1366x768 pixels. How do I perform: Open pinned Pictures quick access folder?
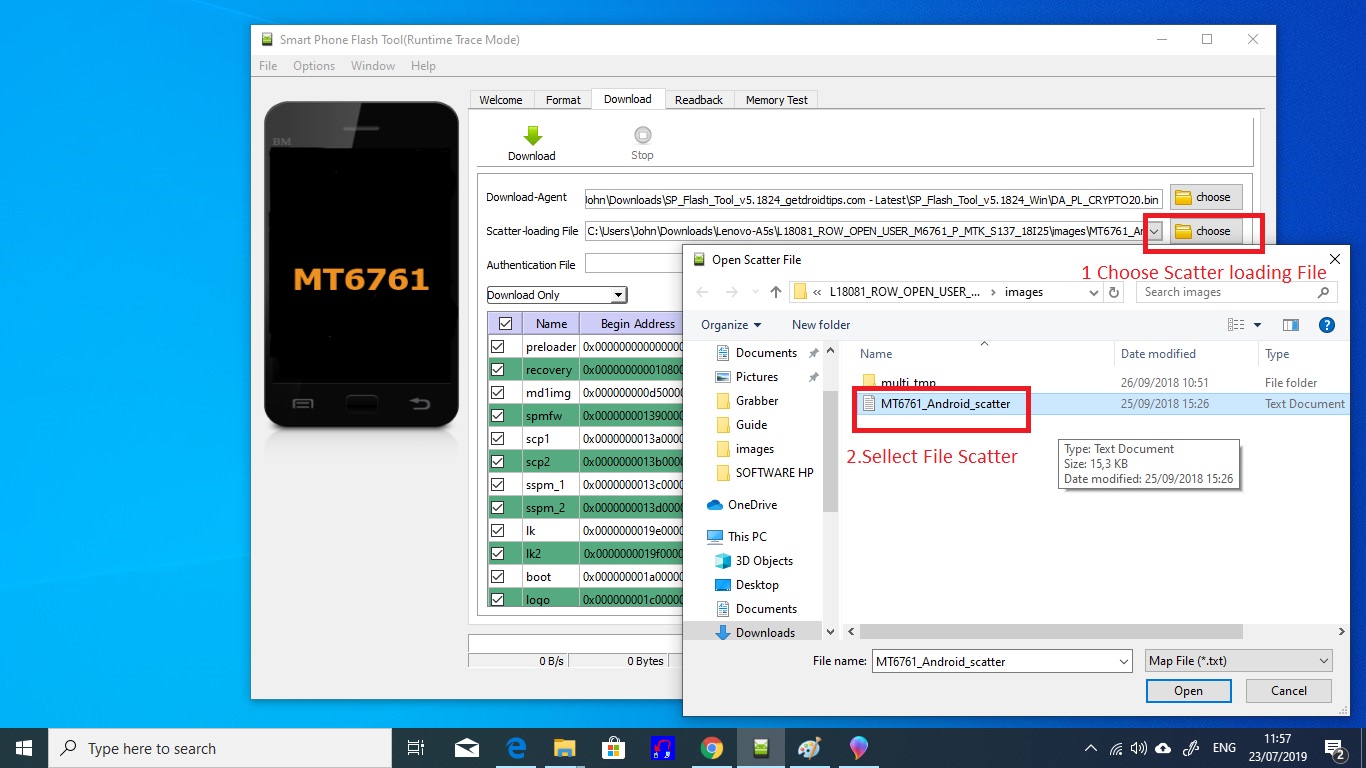[747, 377]
